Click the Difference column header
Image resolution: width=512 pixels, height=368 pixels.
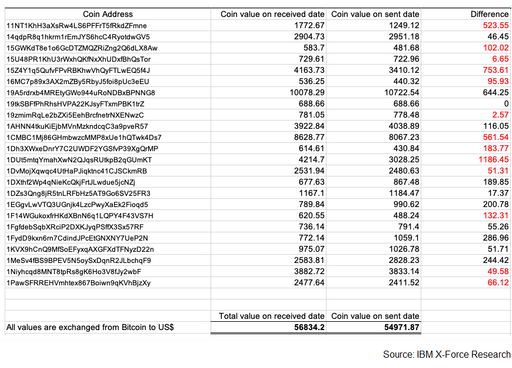point(490,14)
